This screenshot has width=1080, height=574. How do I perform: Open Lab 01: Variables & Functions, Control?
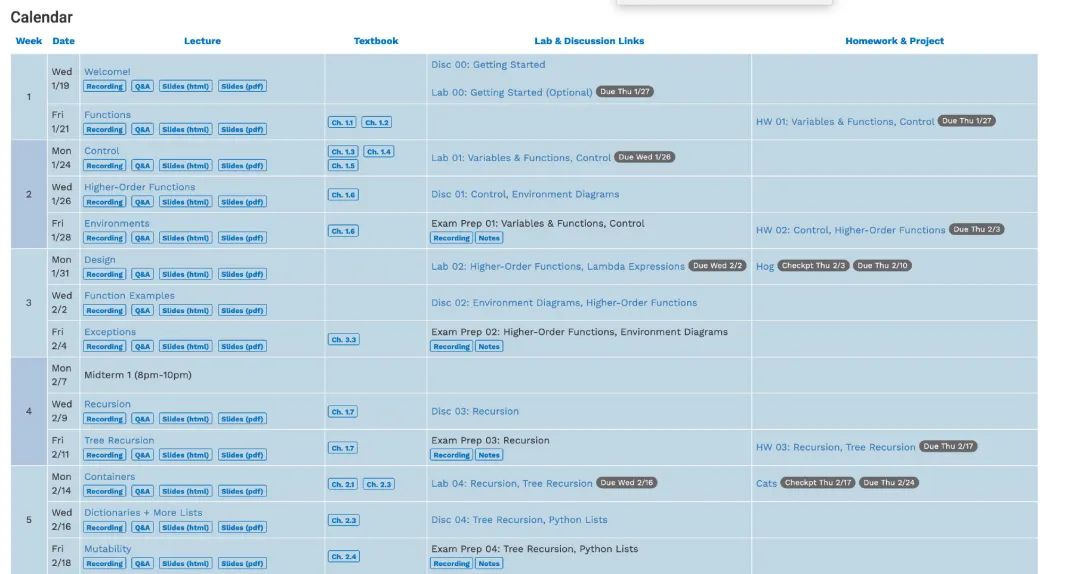[521, 158]
